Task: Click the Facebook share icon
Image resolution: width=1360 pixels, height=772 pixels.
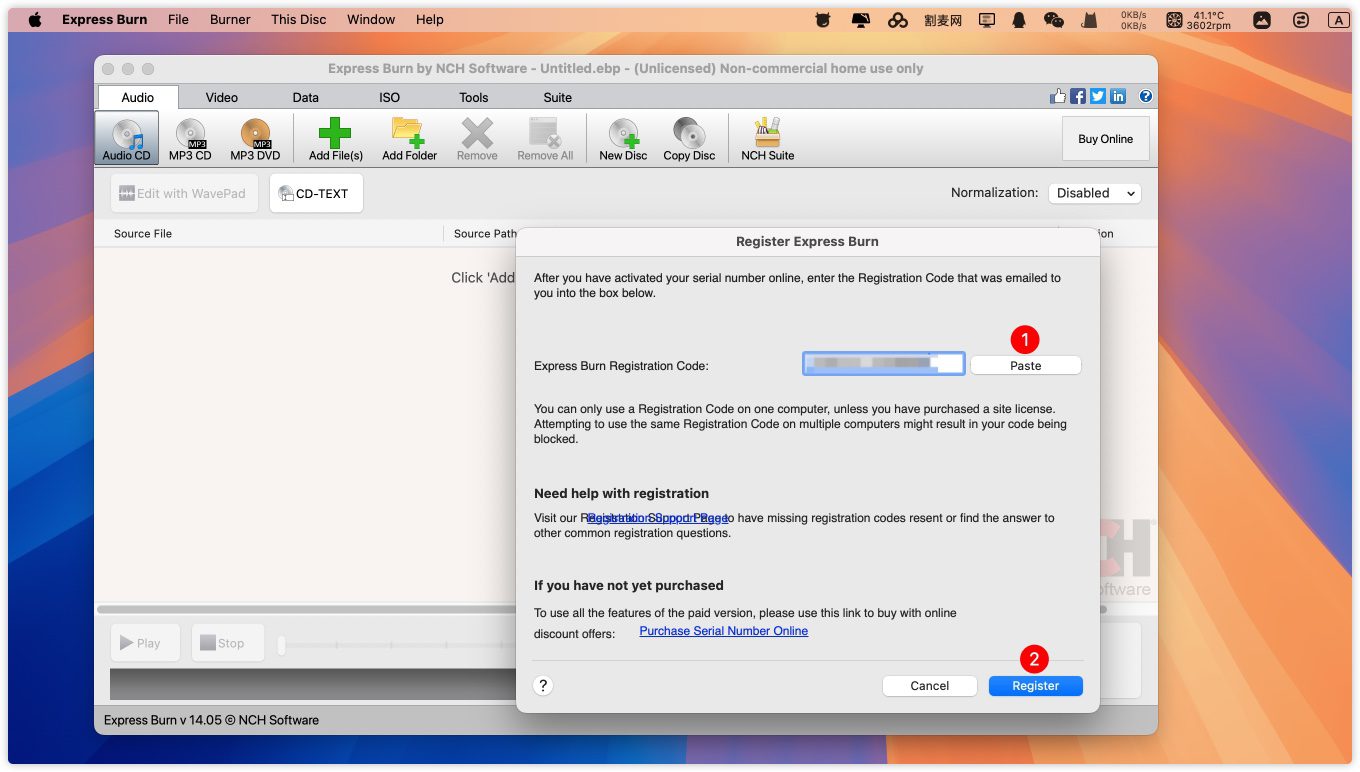Action: pos(1078,96)
